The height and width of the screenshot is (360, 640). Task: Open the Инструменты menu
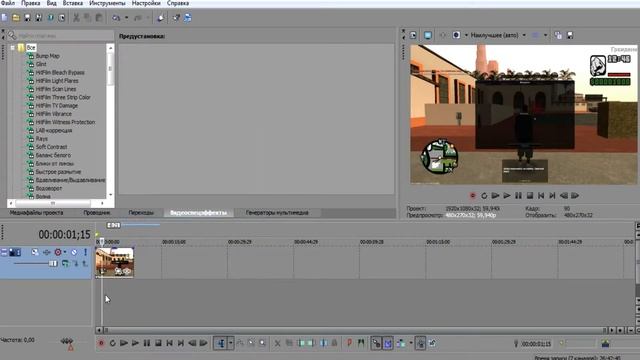click(107, 3)
